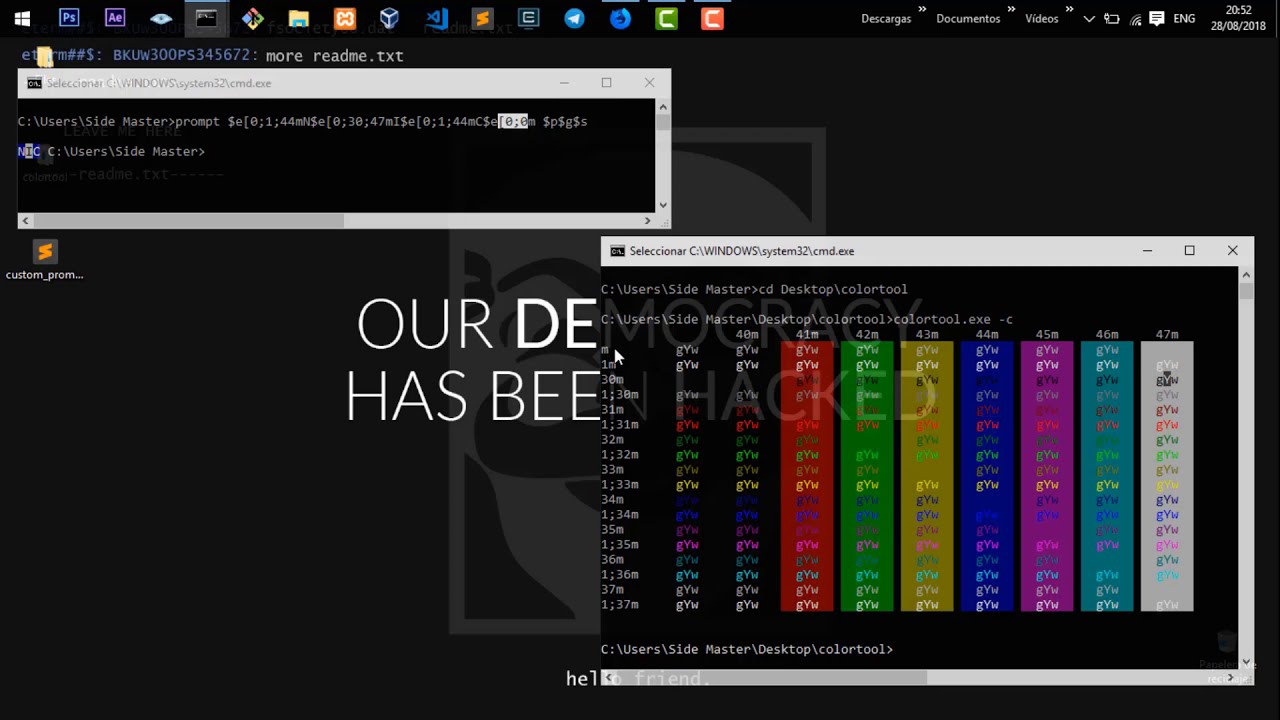Open the green Camtasia taskbar icon
1280x720 pixels.
coord(666,18)
